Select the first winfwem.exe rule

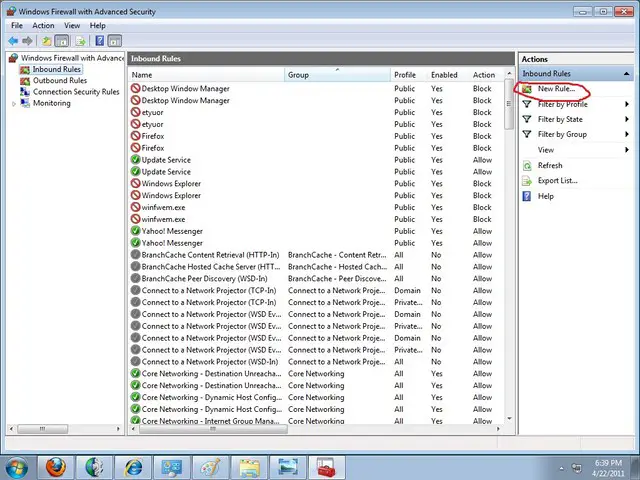tap(316, 207)
